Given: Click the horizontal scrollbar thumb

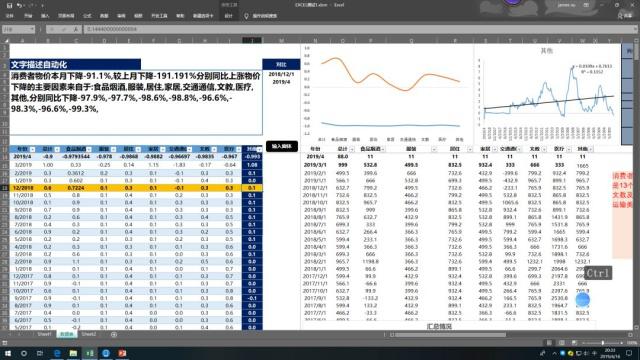Looking at the screenshot, I should pos(450,335).
